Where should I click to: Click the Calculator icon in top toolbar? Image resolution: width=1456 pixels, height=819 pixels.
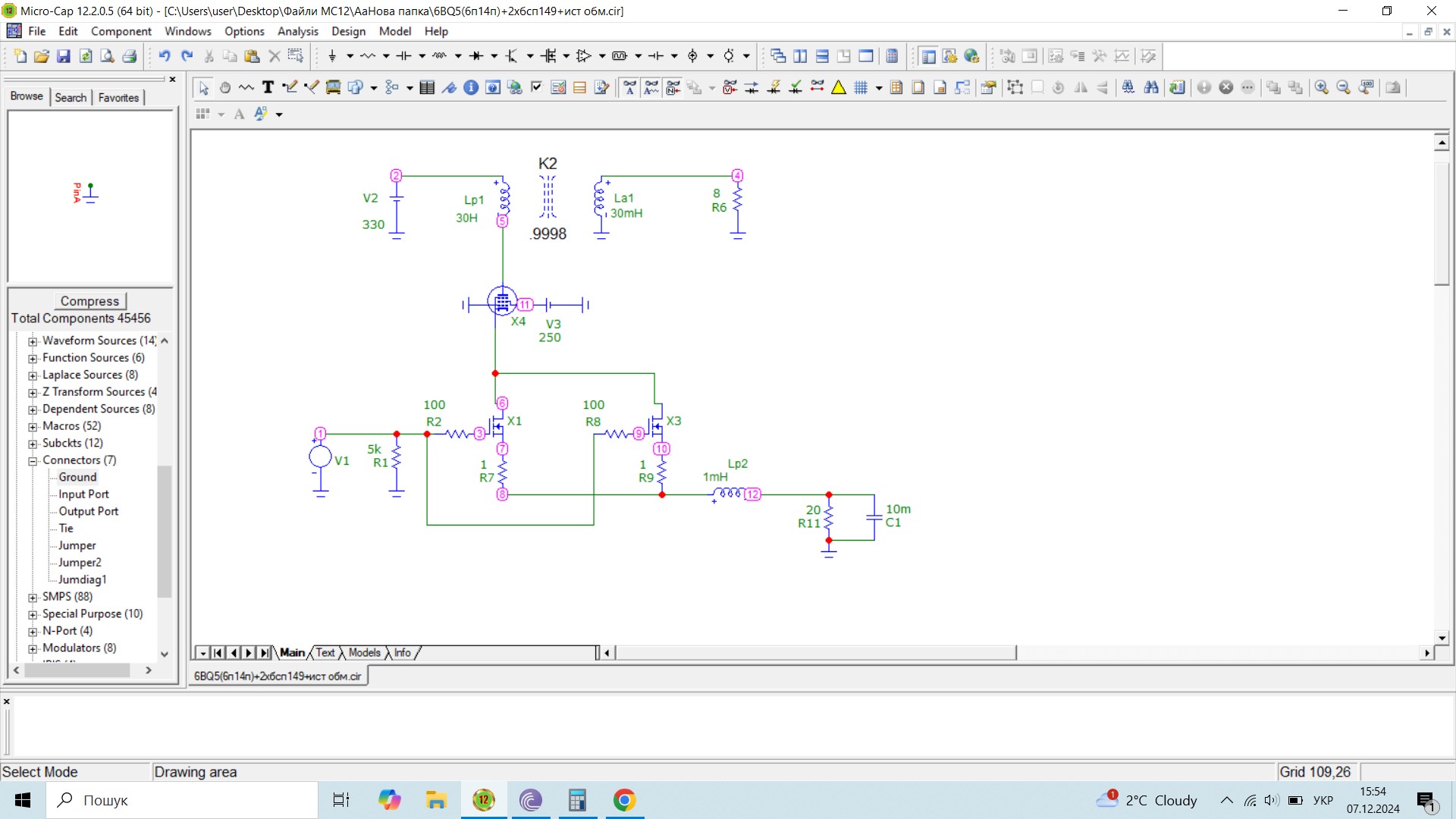pyautogui.click(x=893, y=56)
